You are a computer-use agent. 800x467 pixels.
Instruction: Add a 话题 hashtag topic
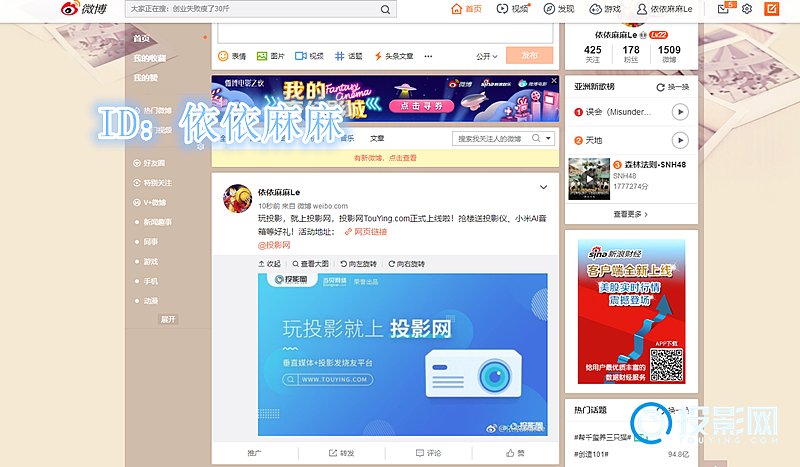pyautogui.click(x=348, y=56)
